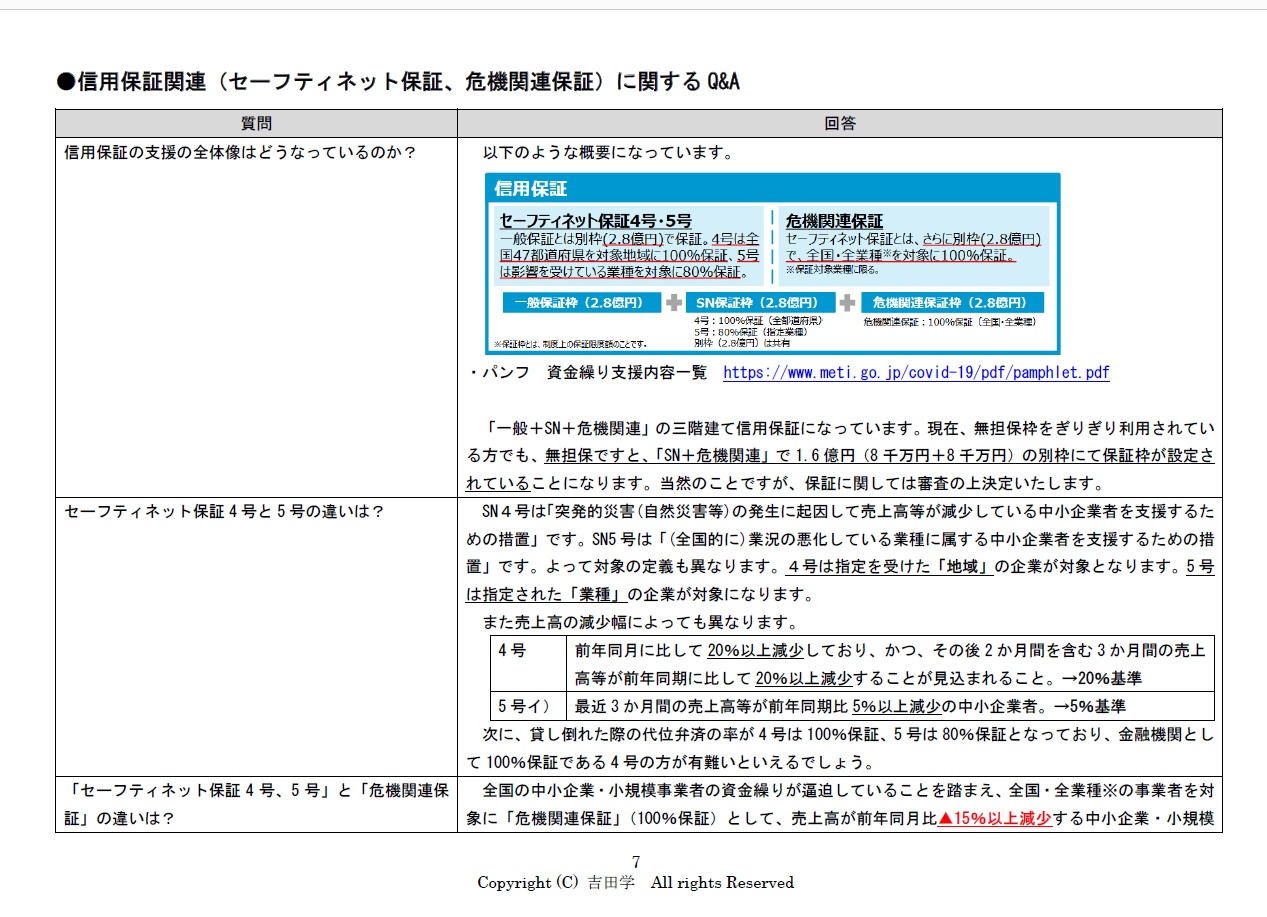Image resolution: width=1267 pixels, height=917 pixels.
Task: Open the pamphlet.pdf hyperlink
Action: click(x=915, y=373)
